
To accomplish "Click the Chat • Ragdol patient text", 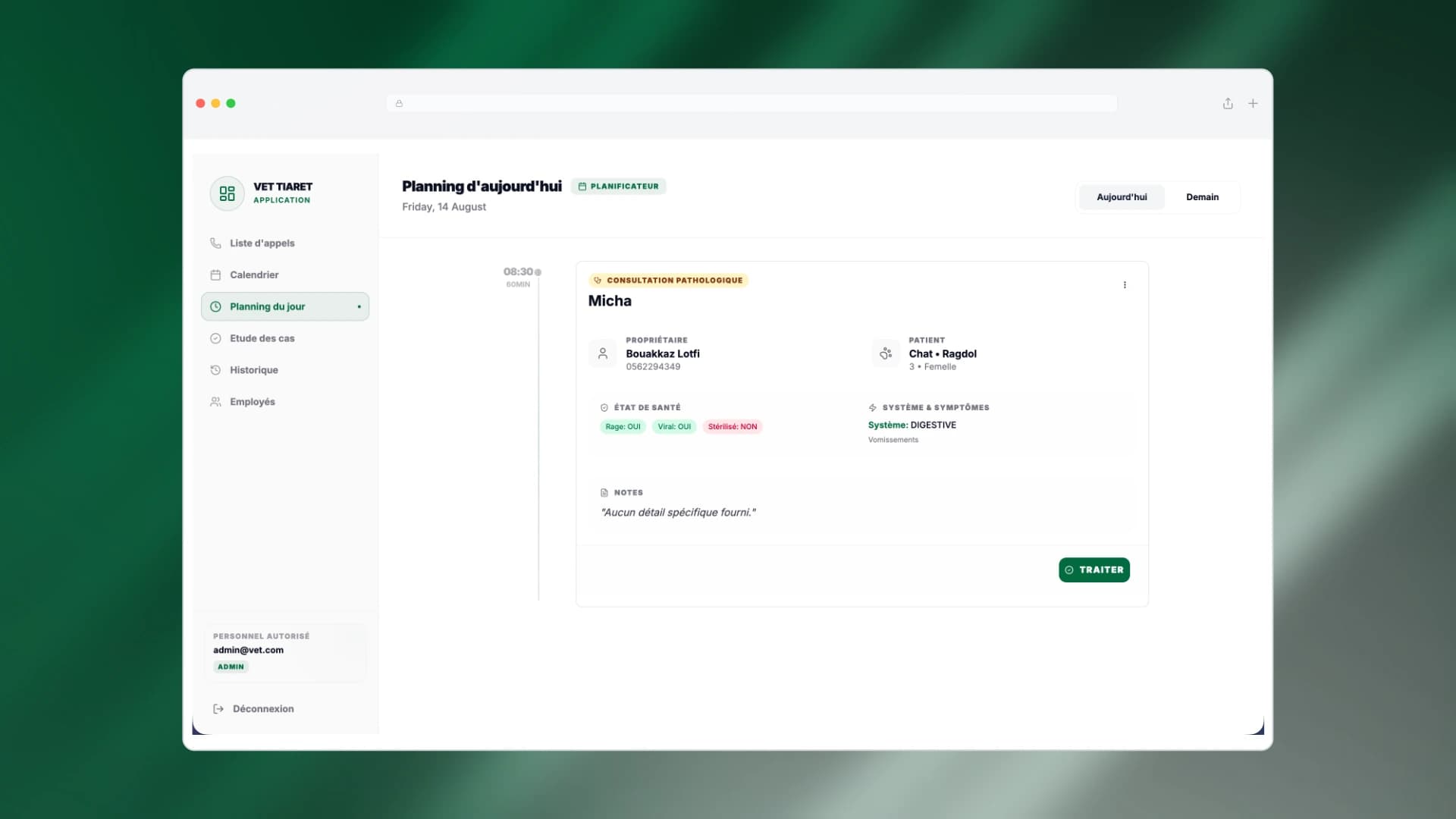I will coord(943,354).
